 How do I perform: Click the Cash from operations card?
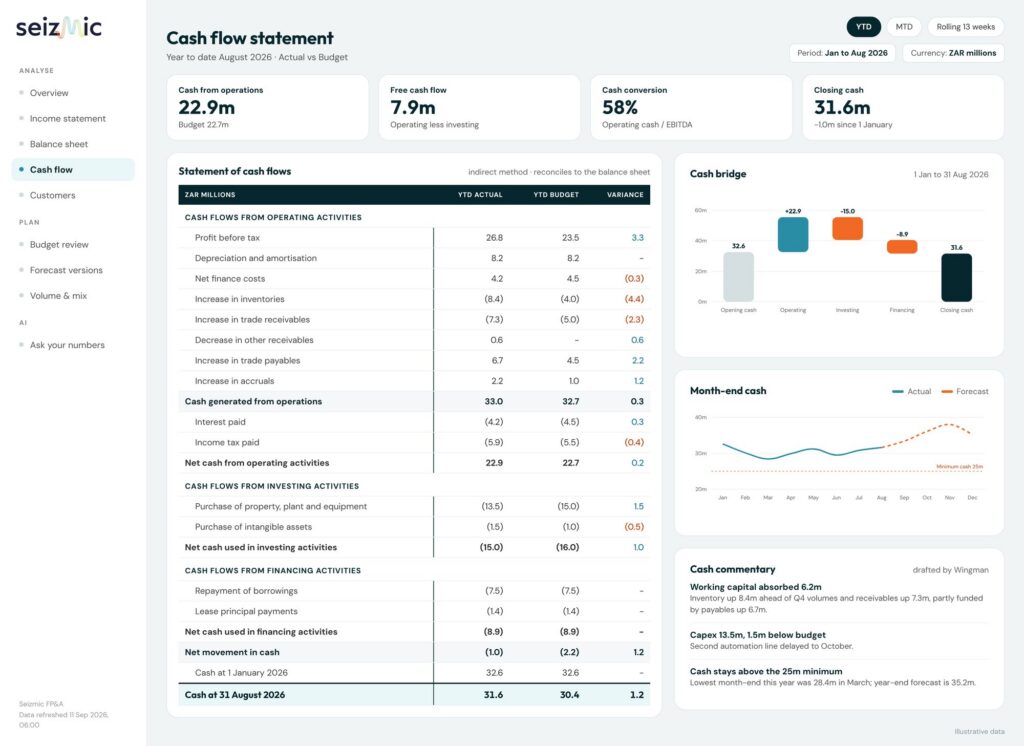[x=268, y=107]
